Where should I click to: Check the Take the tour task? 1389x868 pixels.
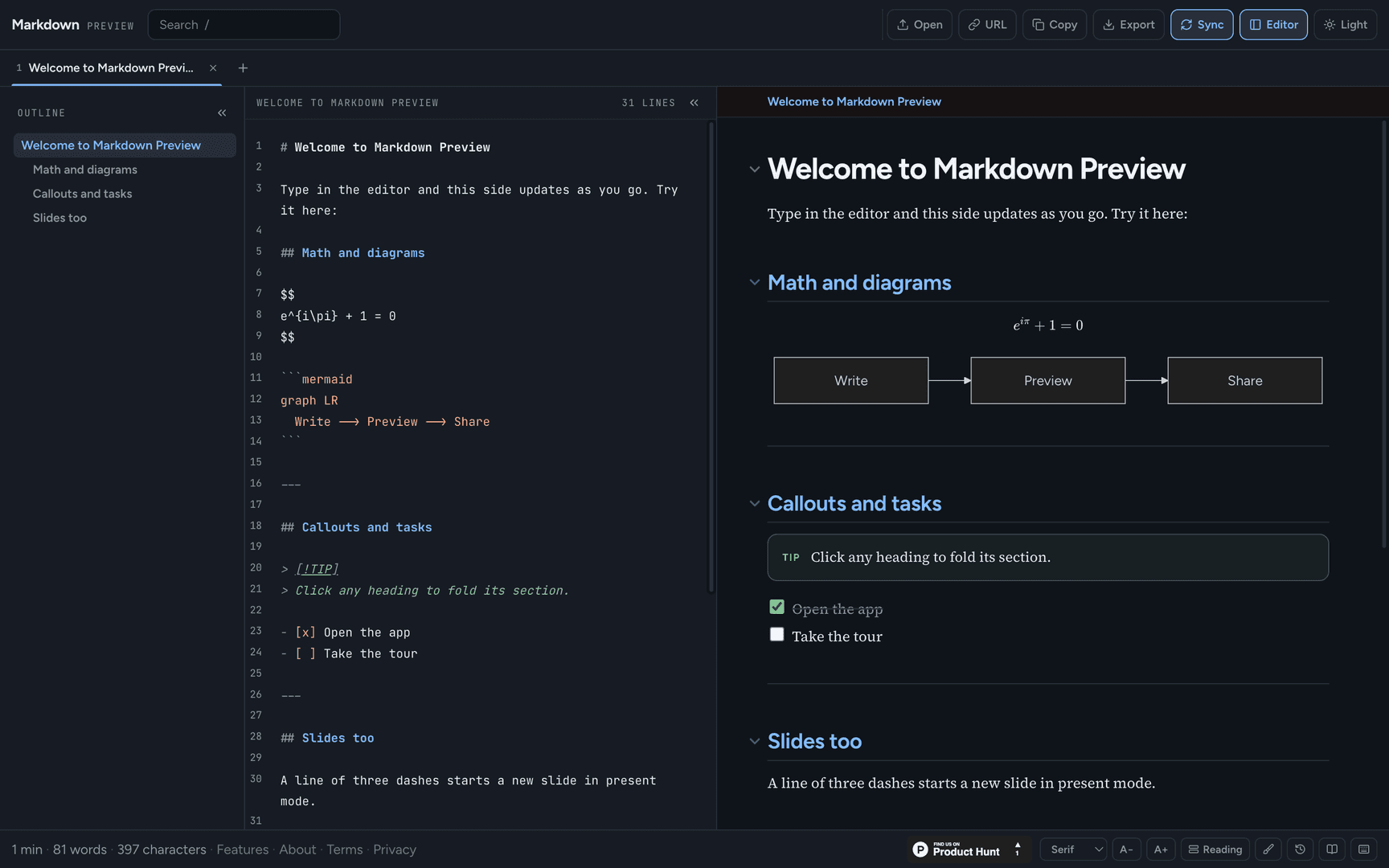[776, 634]
